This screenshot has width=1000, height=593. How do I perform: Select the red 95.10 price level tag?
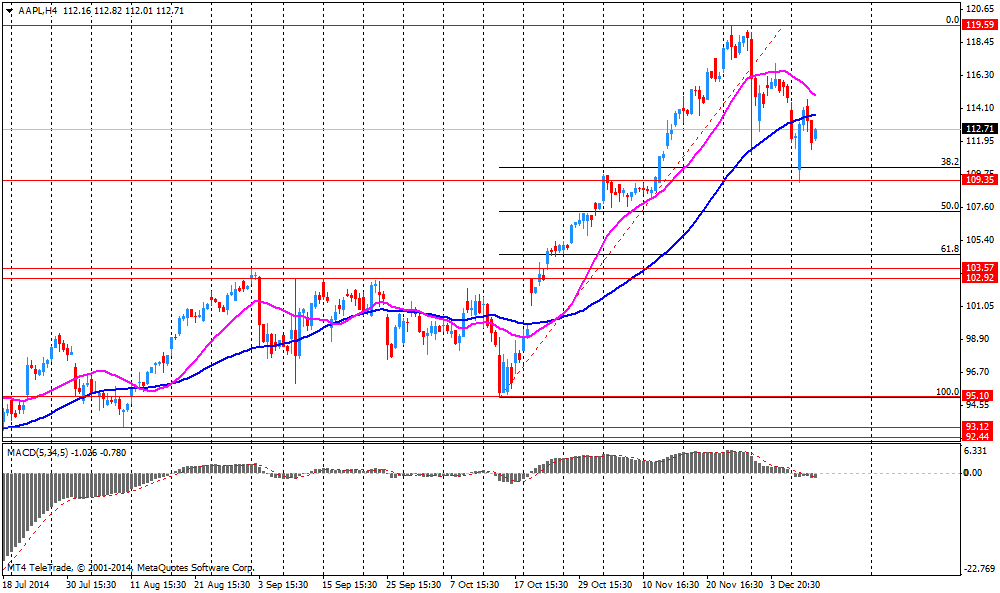tap(980, 395)
